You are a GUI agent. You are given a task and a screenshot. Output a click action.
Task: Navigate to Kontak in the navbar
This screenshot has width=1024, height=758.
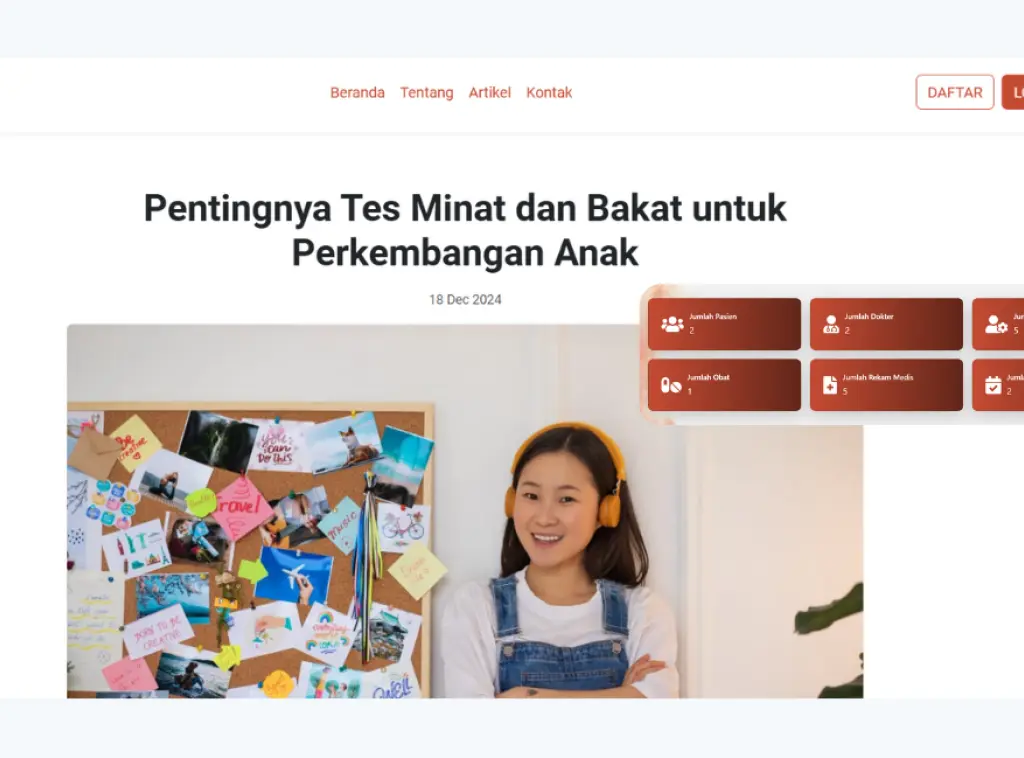[549, 93]
